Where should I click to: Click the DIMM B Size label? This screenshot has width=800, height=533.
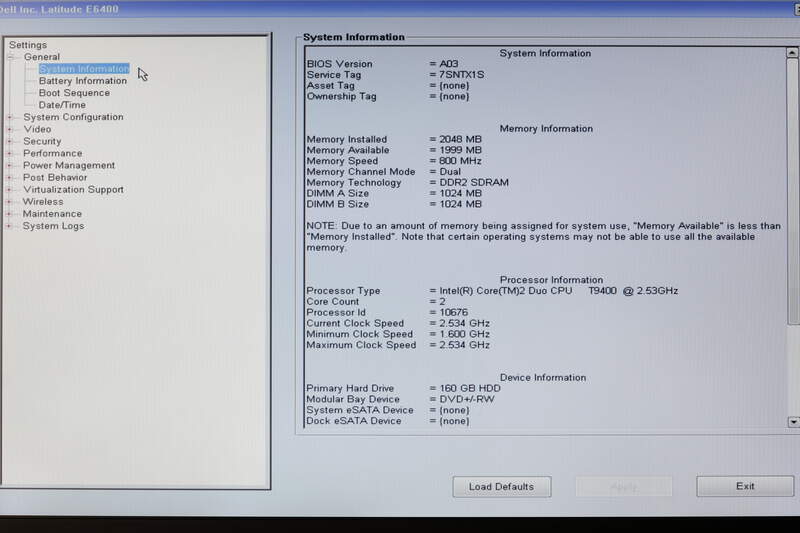point(337,204)
